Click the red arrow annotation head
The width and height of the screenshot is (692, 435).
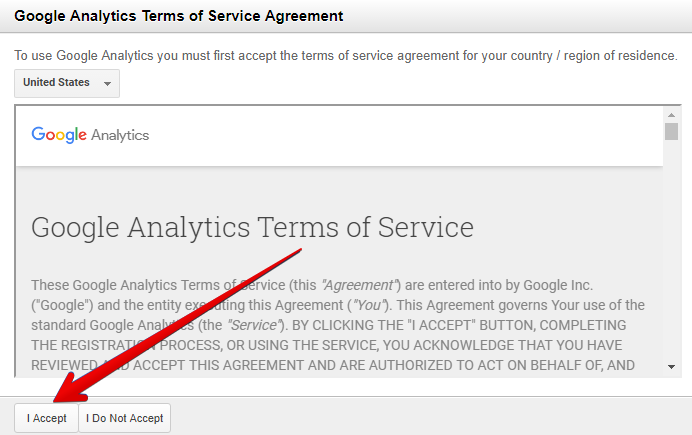(71, 389)
